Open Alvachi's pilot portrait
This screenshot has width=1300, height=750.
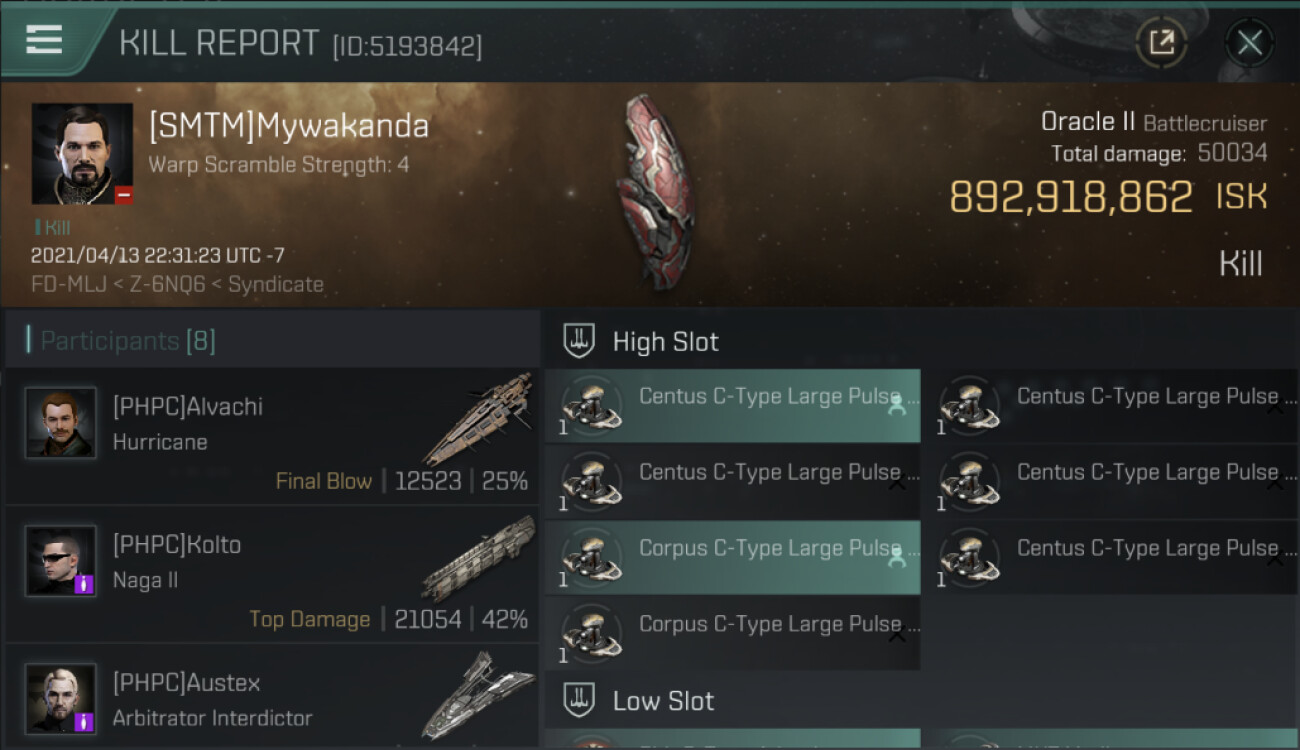point(61,423)
